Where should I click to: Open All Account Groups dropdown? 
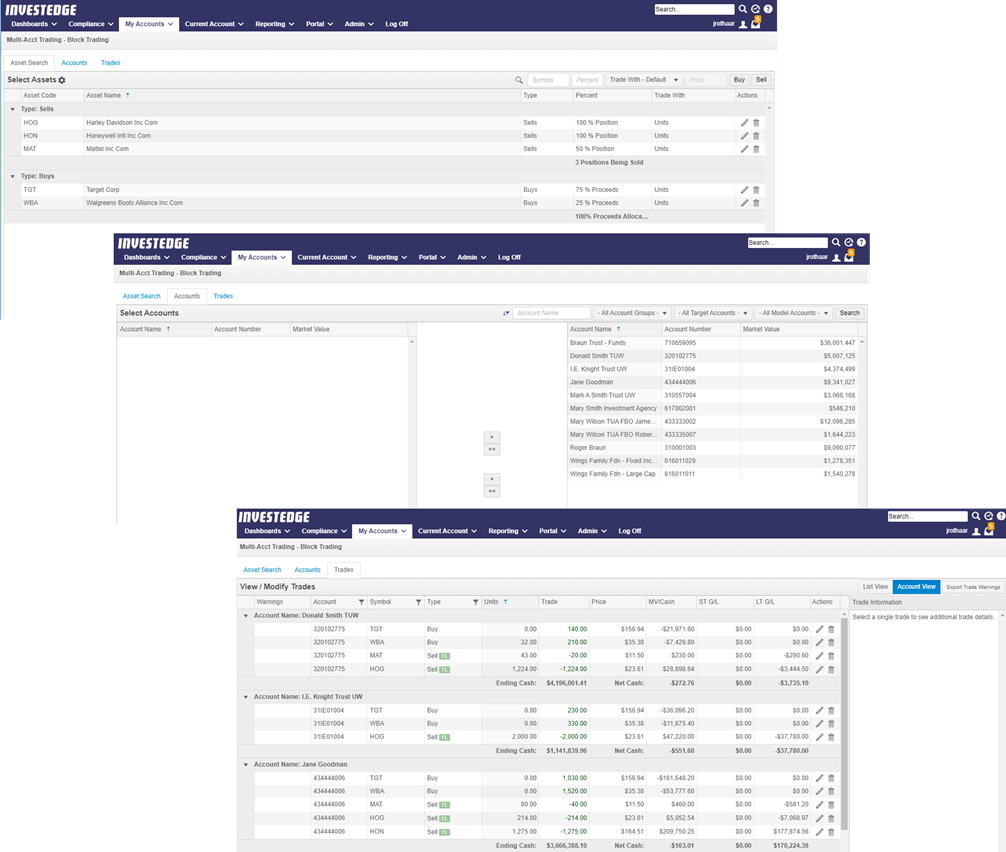tap(632, 313)
